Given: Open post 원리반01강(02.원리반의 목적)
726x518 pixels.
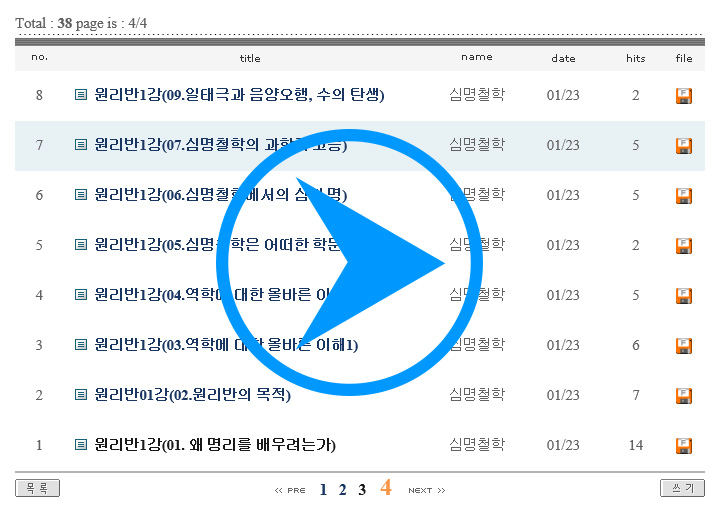Looking at the screenshot, I should pos(192,395).
